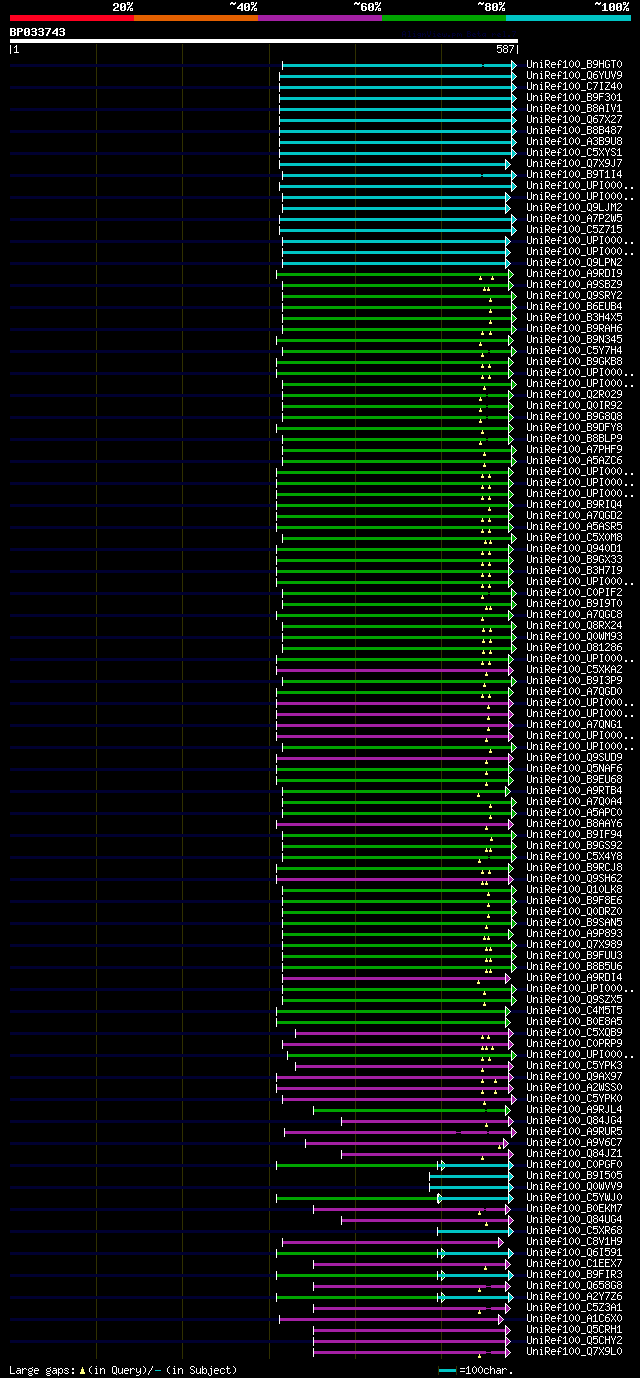
Task: Select the UniRef100_Q9SRY2 label
Action: [573, 295]
